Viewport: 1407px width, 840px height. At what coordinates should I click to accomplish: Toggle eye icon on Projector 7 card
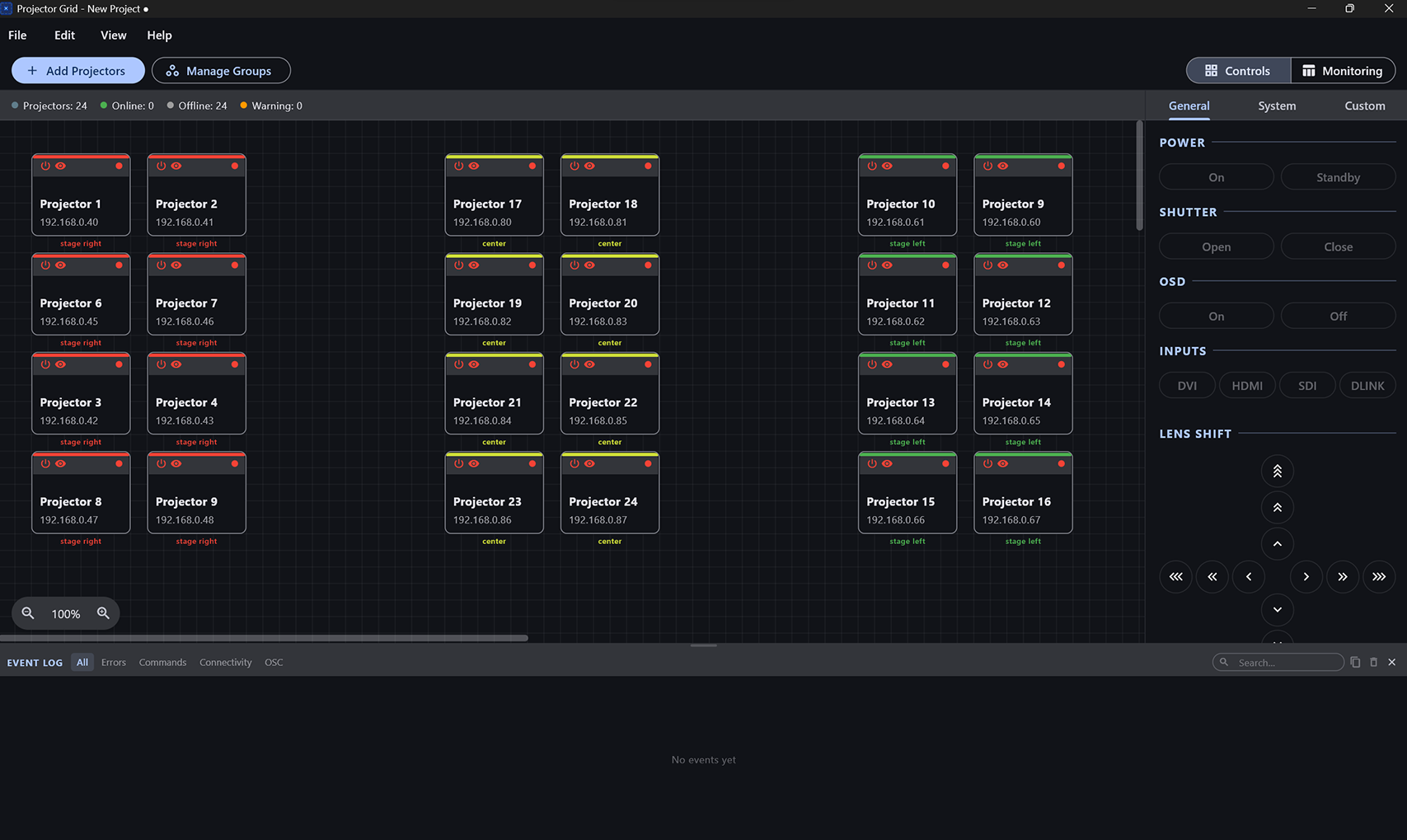pos(176,265)
